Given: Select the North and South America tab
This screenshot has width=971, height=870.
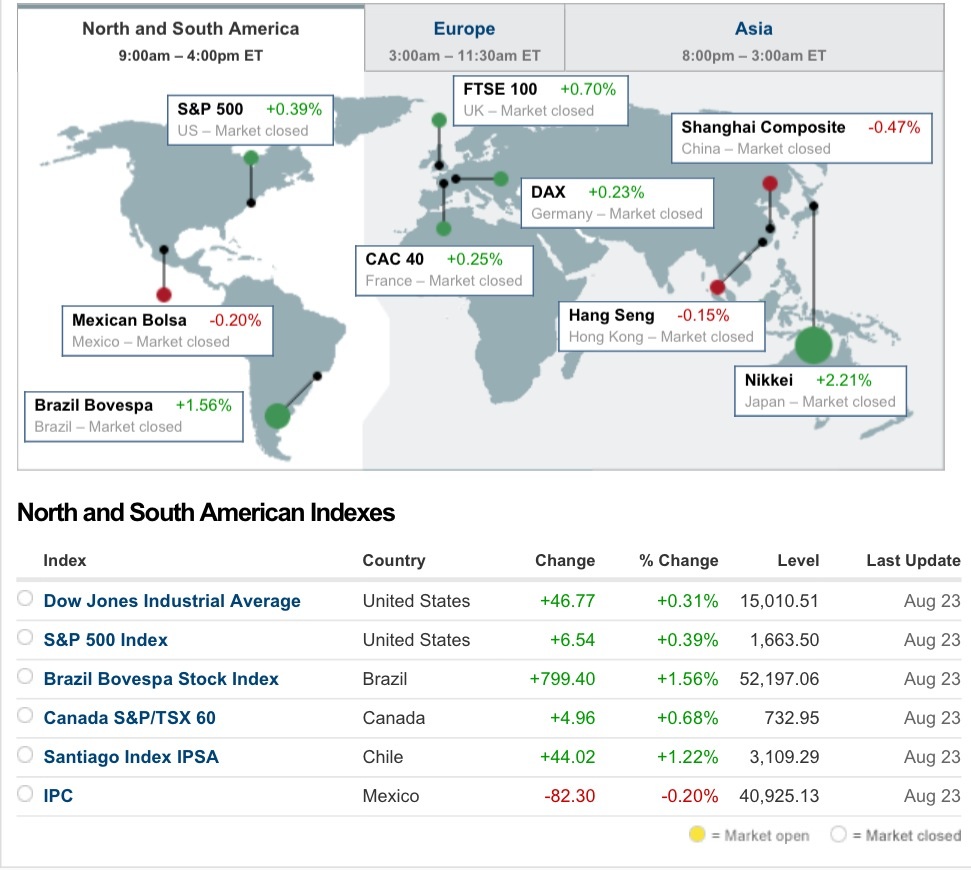Looking at the screenshot, I should pos(191,38).
